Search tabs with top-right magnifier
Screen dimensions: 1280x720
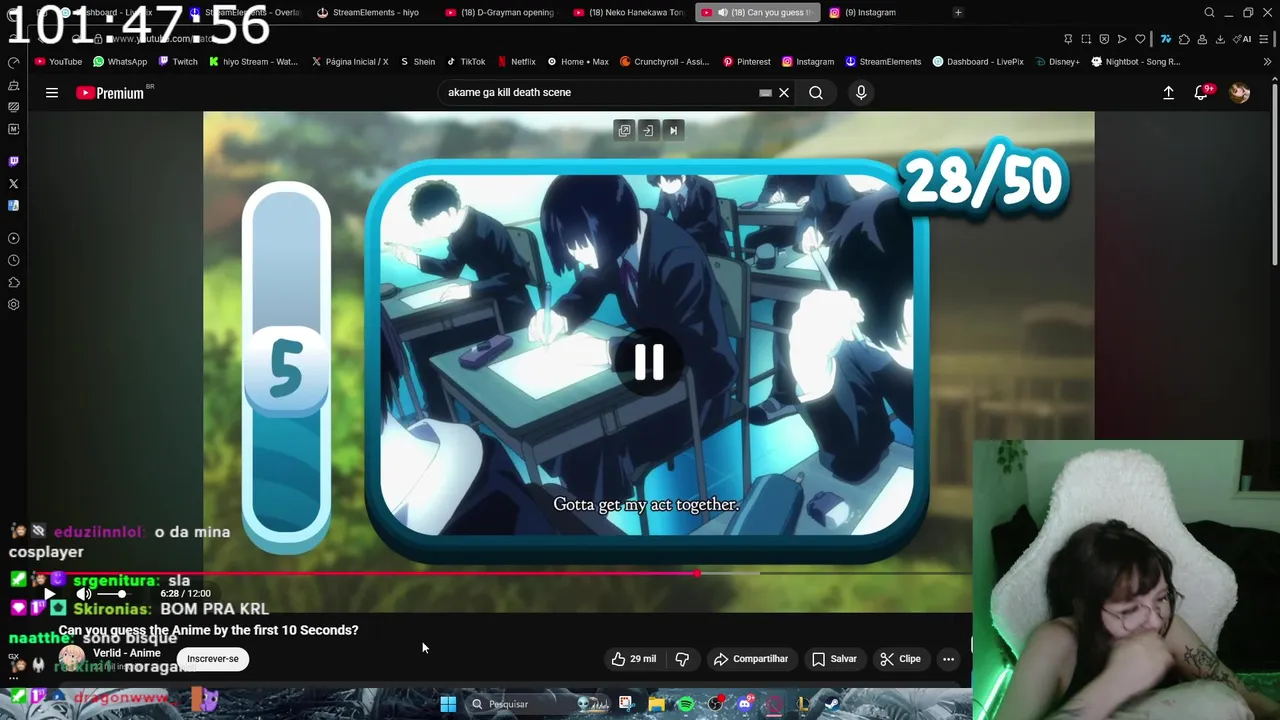click(1209, 13)
